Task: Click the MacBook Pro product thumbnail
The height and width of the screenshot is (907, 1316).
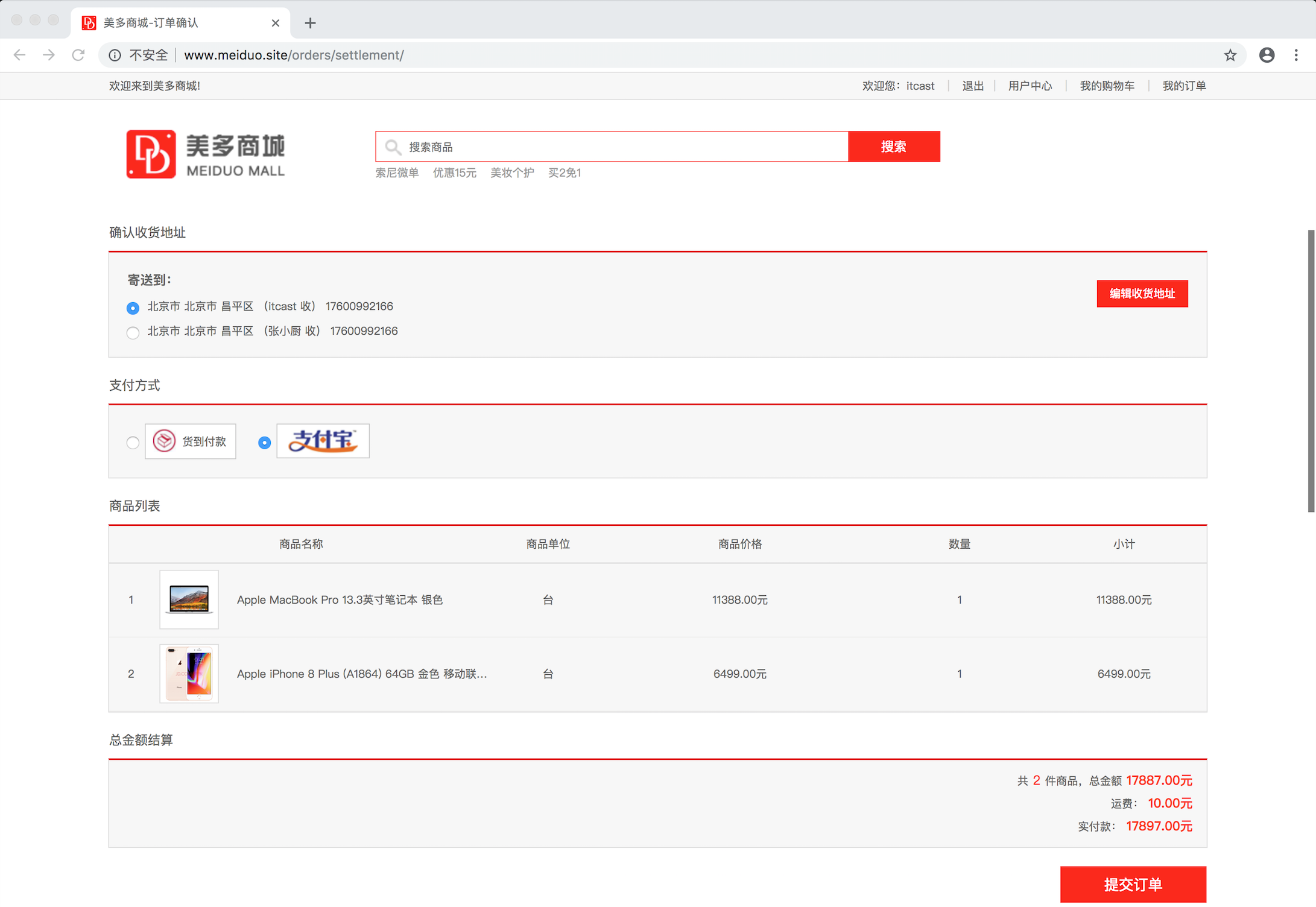Action: click(x=189, y=599)
